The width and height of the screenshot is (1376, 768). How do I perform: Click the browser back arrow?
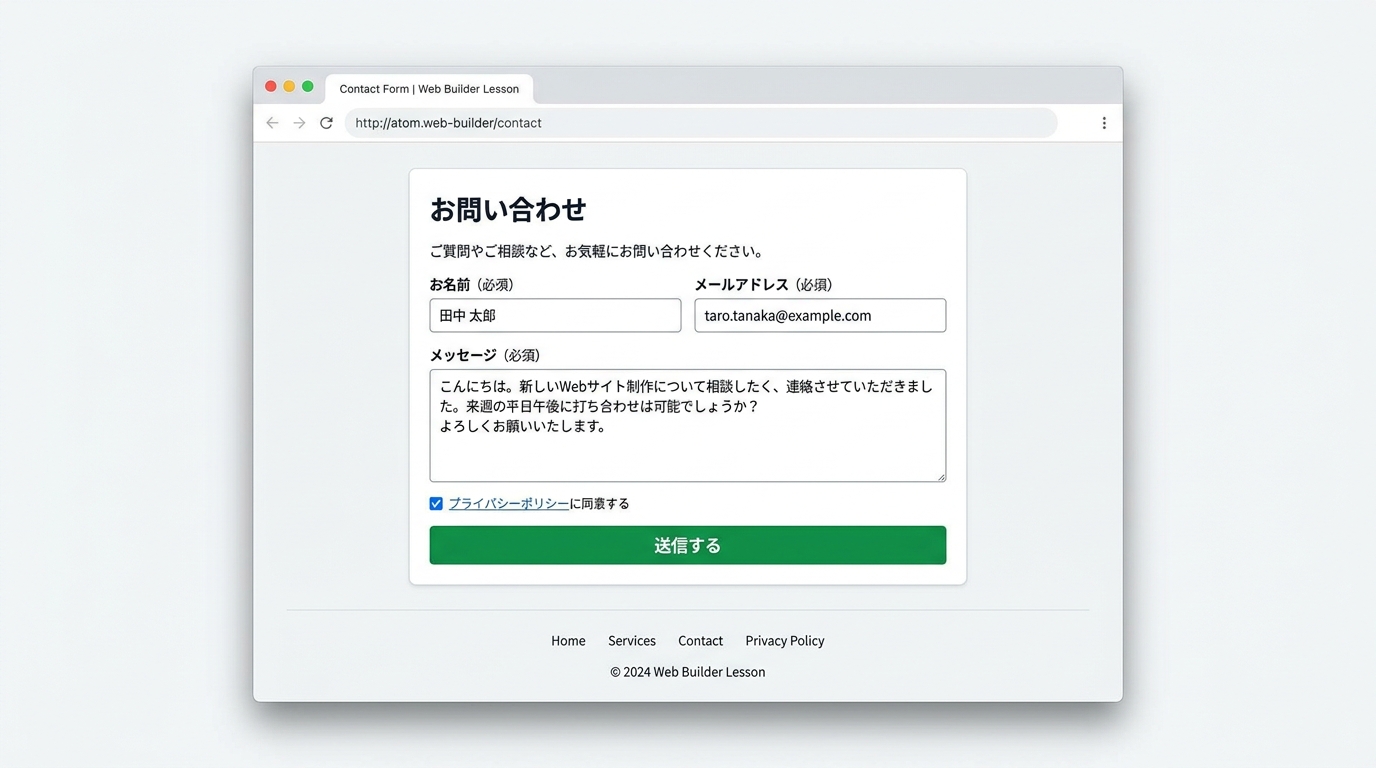(x=272, y=123)
